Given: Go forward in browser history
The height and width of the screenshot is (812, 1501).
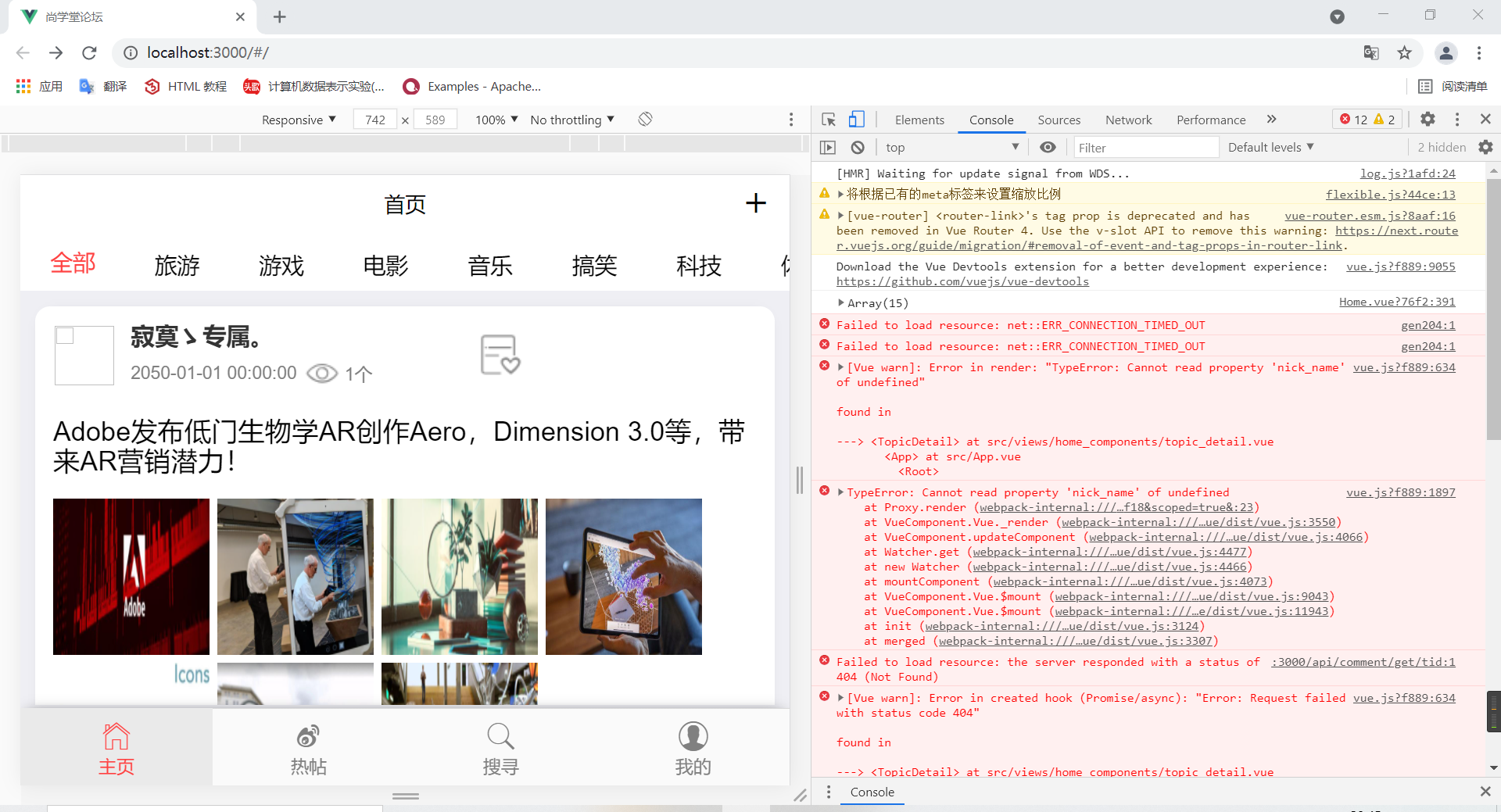Looking at the screenshot, I should click(56, 52).
